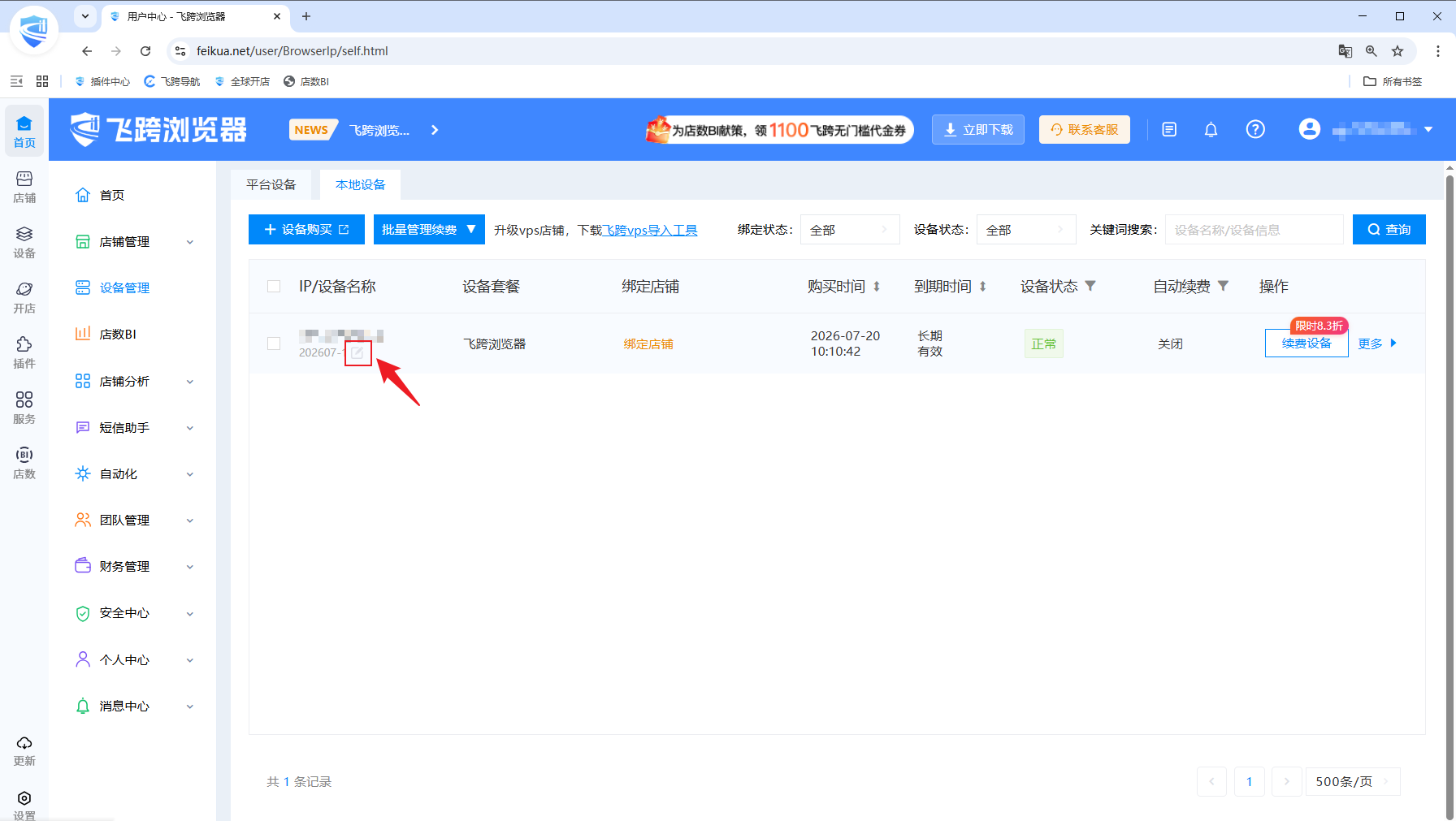Viewport: 1456px width, 821px height.
Task: Toggle the select-all checkbox in table header
Action: tap(274, 286)
